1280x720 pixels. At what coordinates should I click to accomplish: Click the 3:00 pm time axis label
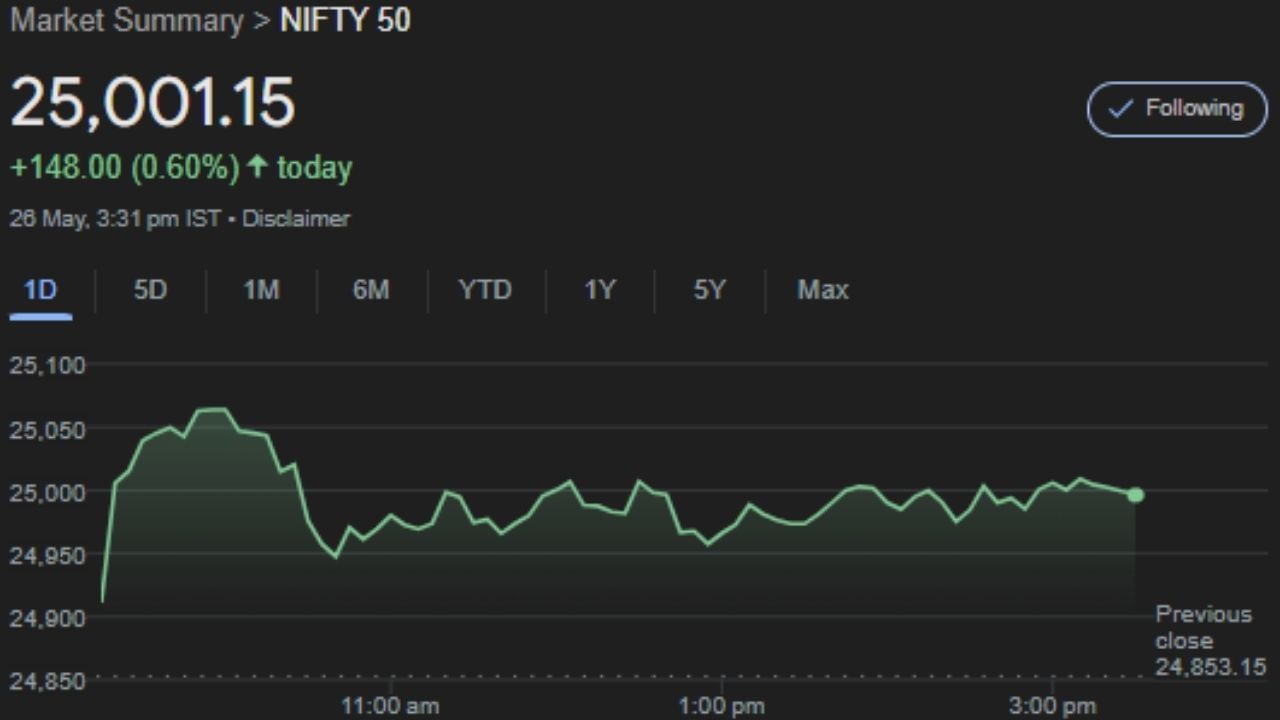(1052, 706)
